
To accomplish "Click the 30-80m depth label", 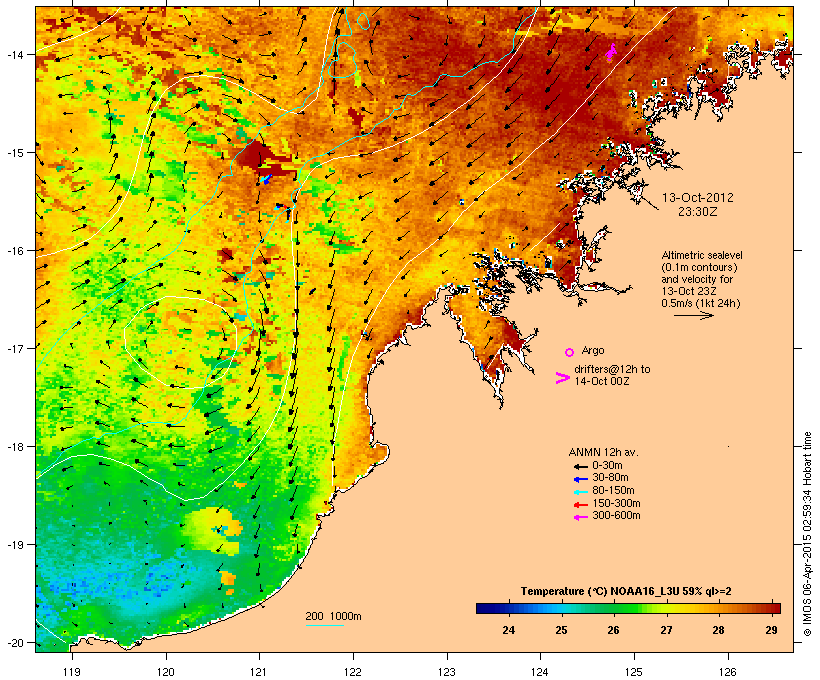I will [610, 478].
